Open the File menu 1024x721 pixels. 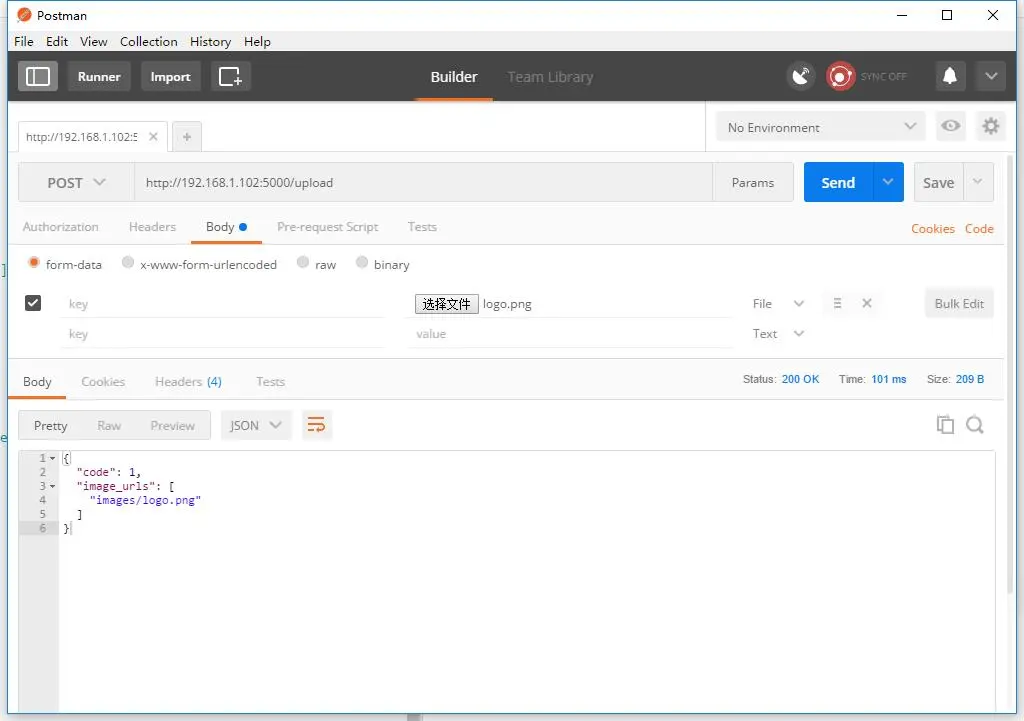(x=24, y=41)
